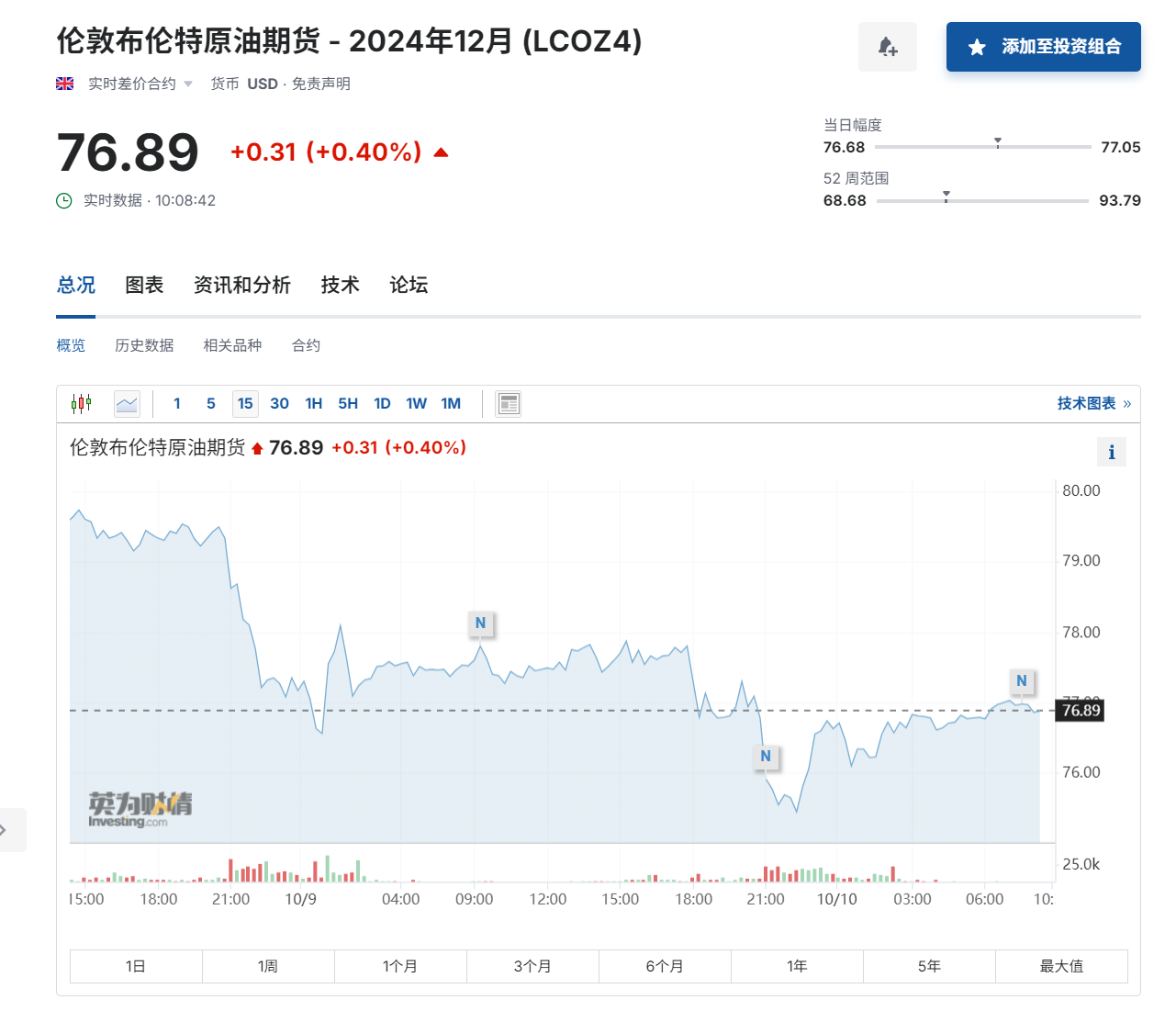Click the star in the portfolio button
The width and height of the screenshot is (1176, 1011).
coord(976,47)
